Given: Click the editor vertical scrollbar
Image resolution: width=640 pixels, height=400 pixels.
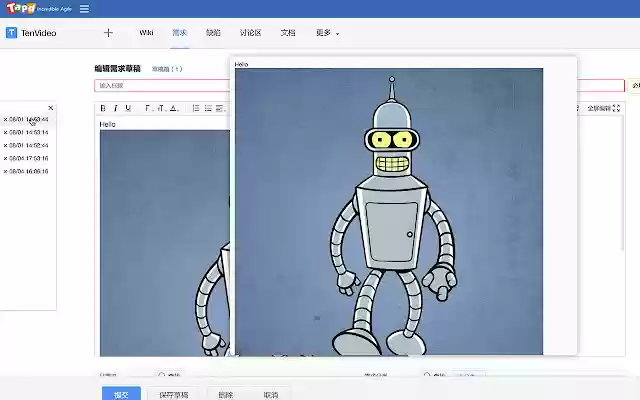Looking at the screenshot, I should [x=622, y=183].
